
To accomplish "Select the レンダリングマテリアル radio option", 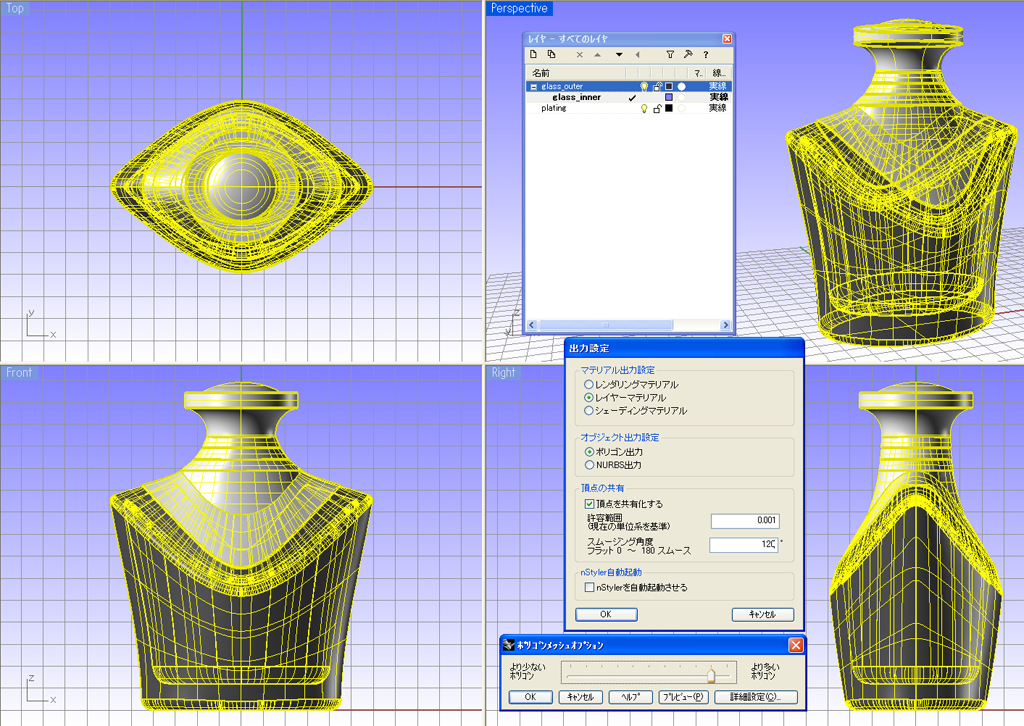I will (589, 384).
